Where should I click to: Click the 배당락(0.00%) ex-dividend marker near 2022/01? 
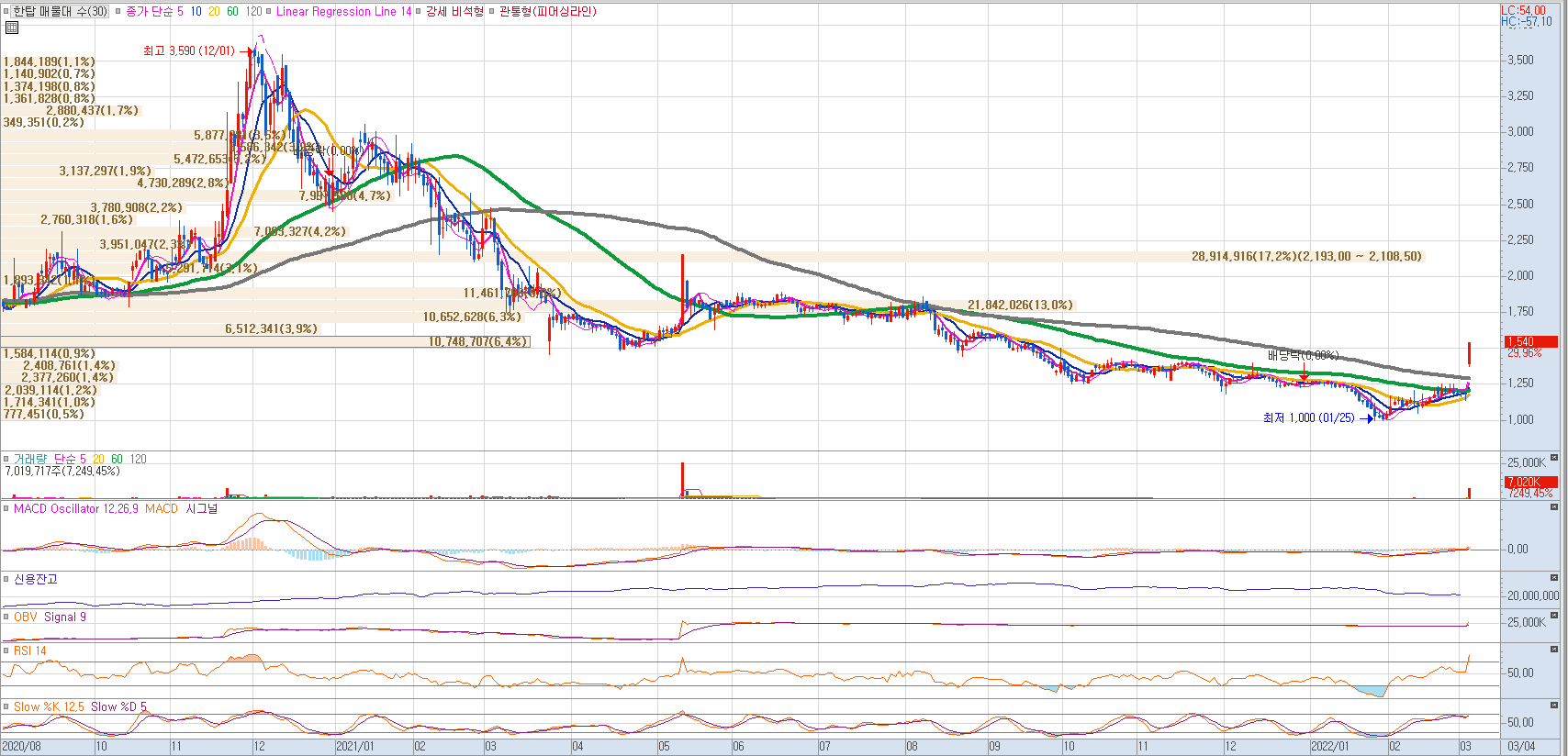pos(1303,355)
